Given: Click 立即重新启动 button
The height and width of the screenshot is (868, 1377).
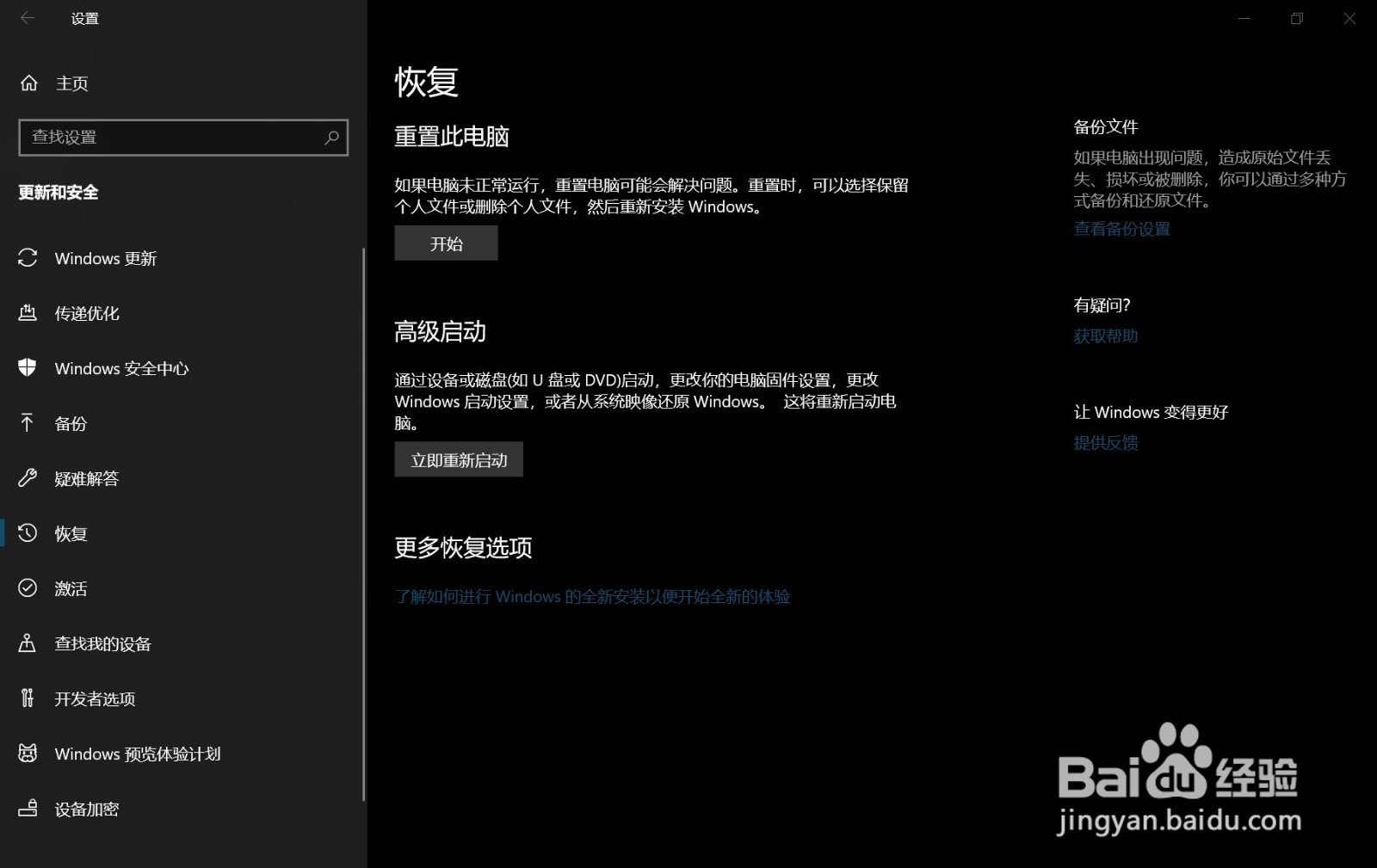Looking at the screenshot, I should [459, 460].
